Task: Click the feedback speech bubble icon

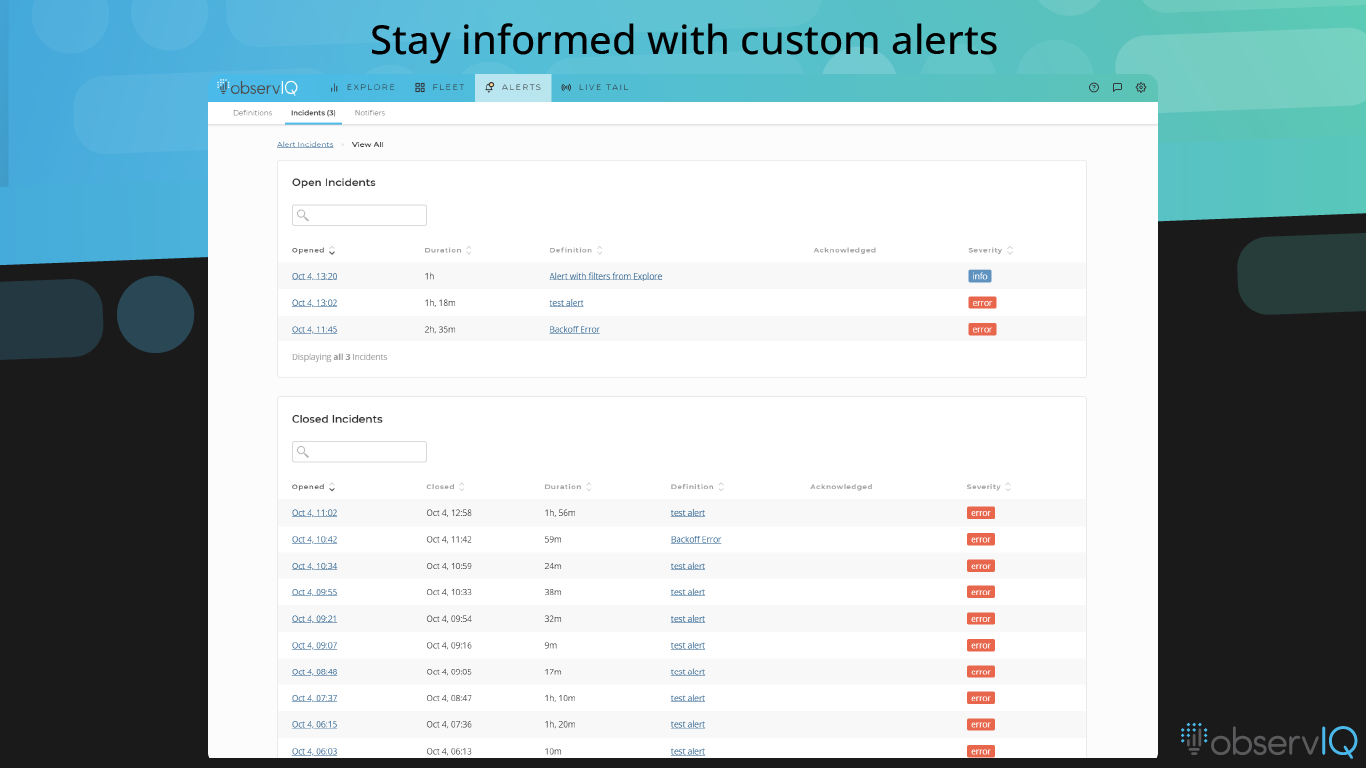Action: 1117,87
